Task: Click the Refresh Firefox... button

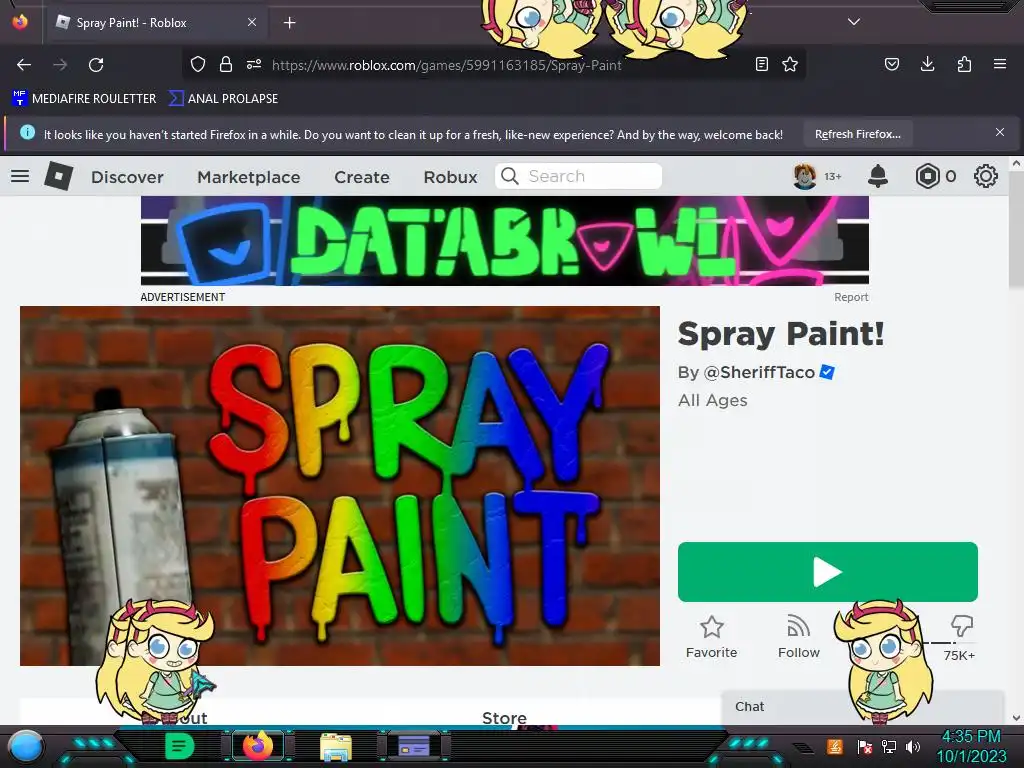Action: (x=857, y=134)
